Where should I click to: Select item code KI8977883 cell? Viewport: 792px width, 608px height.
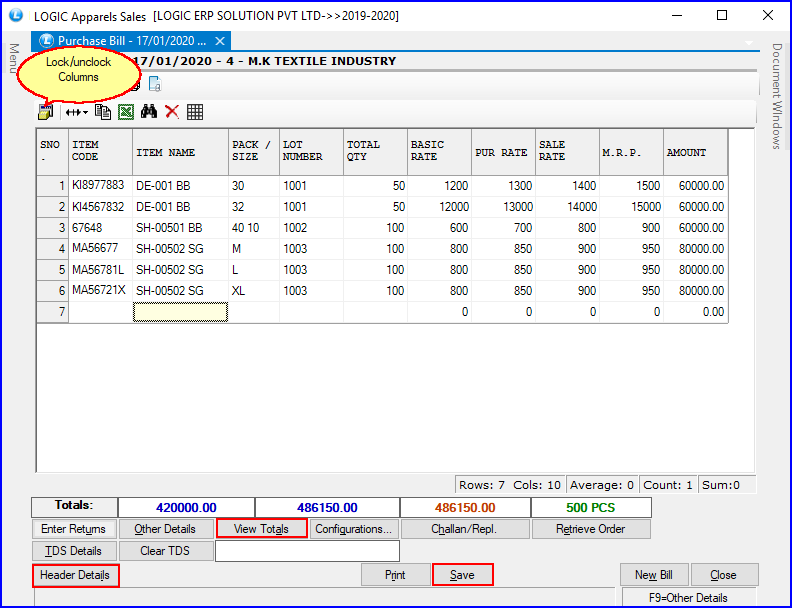(101, 185)
